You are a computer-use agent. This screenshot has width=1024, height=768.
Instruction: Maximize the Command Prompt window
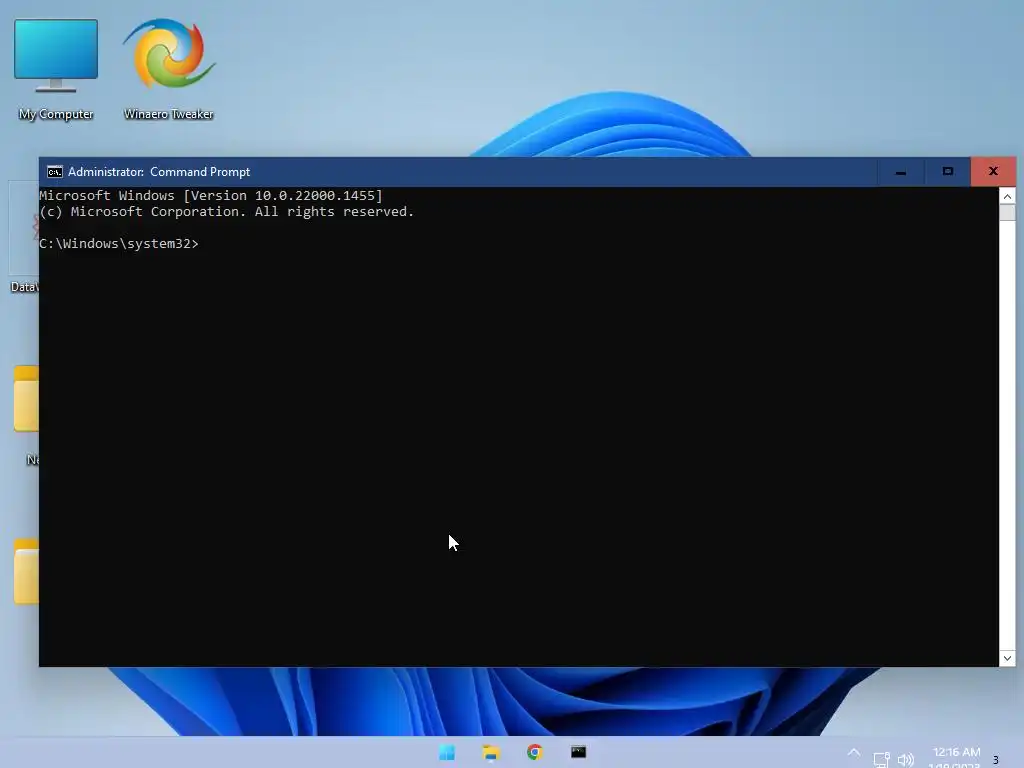tap(948, 172)
